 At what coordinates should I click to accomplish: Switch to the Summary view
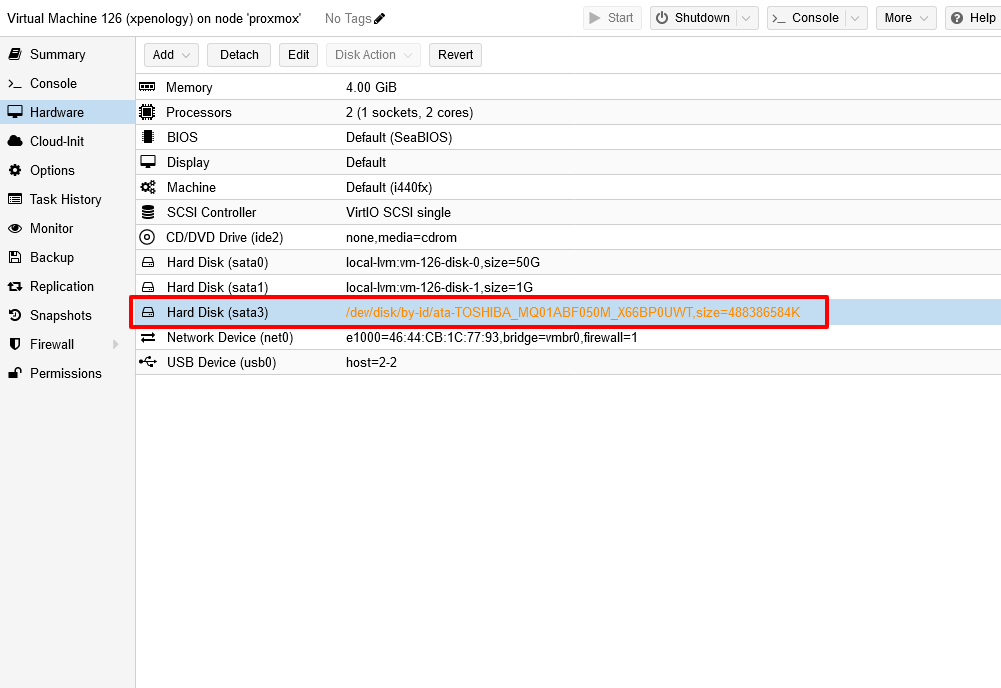(x=57, y=54)
